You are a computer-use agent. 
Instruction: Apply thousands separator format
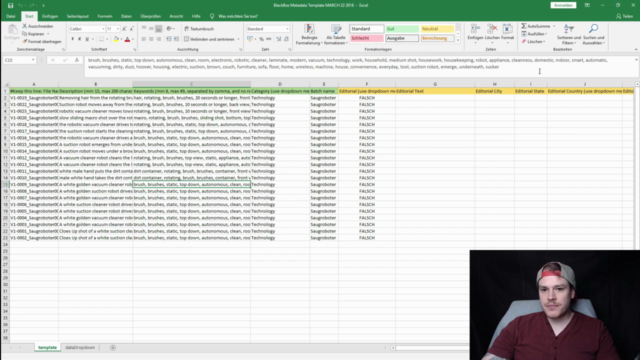(x=269, y=39)
